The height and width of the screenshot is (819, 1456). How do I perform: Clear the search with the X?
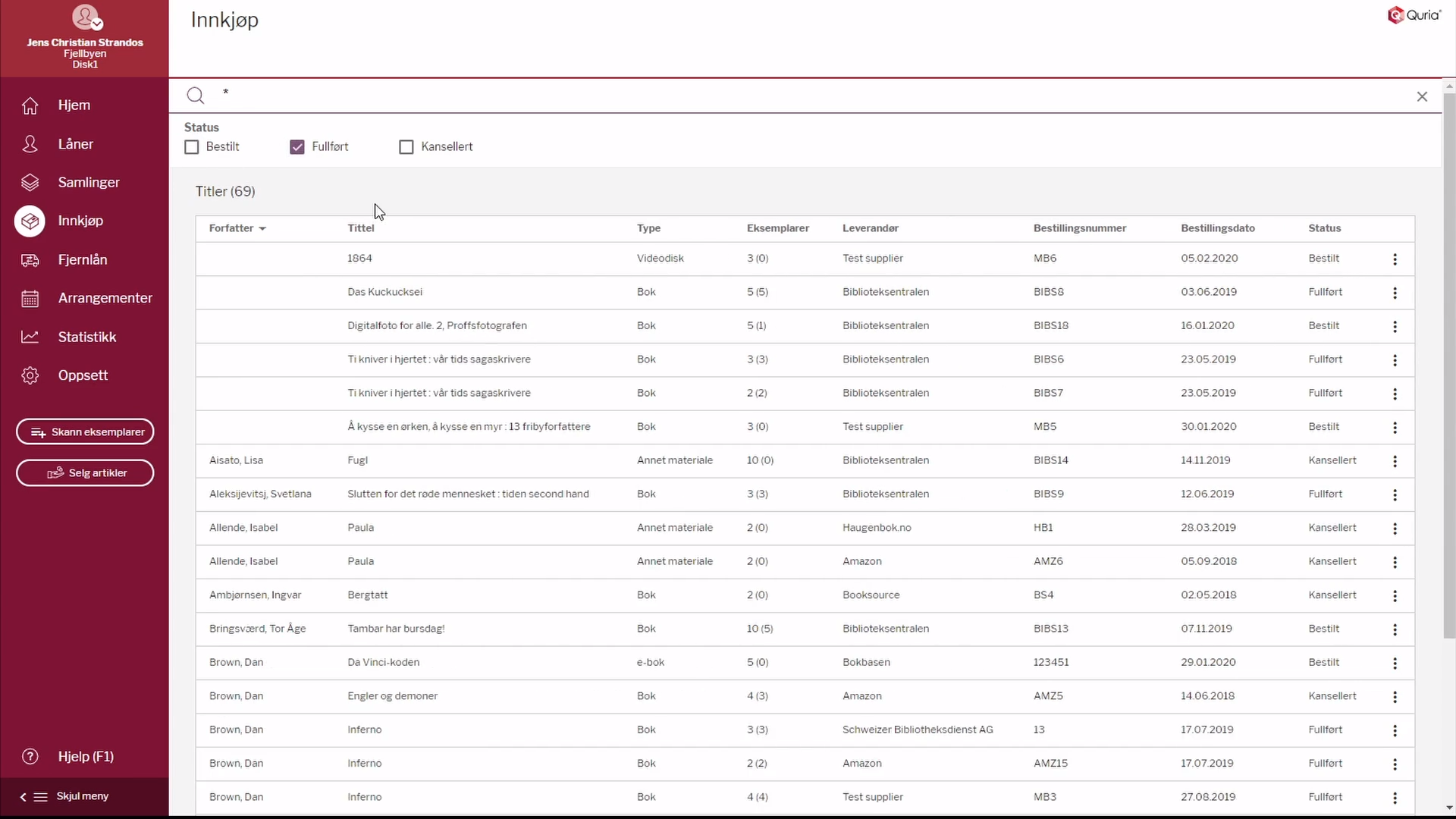coord(1422,96)
